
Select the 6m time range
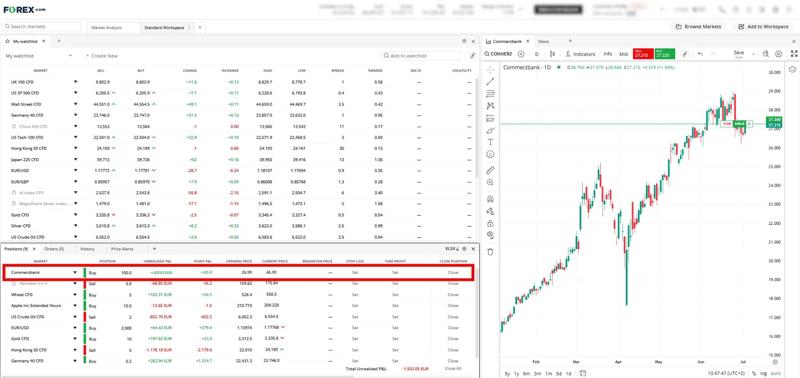tap(527, 373)
